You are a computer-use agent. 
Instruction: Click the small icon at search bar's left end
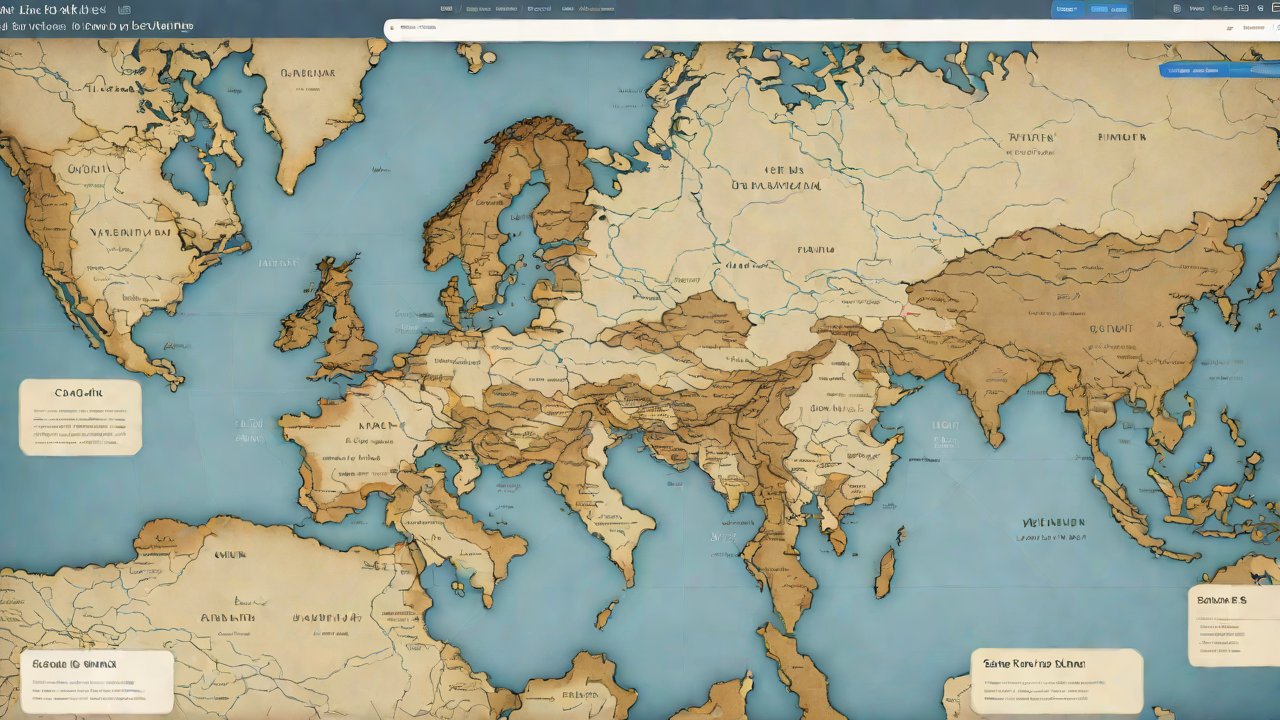coord(393,28)
